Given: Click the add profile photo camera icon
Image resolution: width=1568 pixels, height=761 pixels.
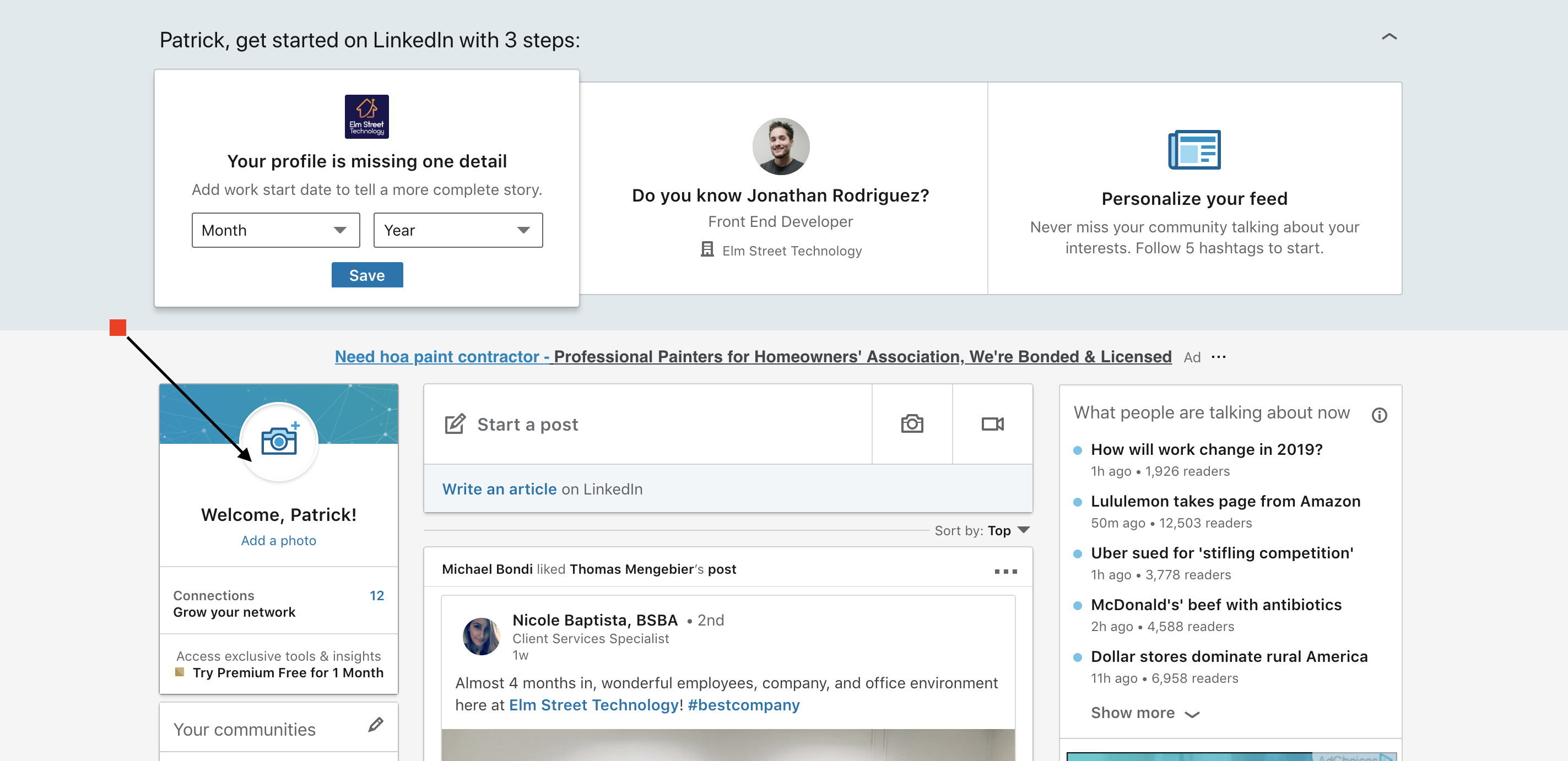Looking at the screenshot, I should click(x=279, y=442).
